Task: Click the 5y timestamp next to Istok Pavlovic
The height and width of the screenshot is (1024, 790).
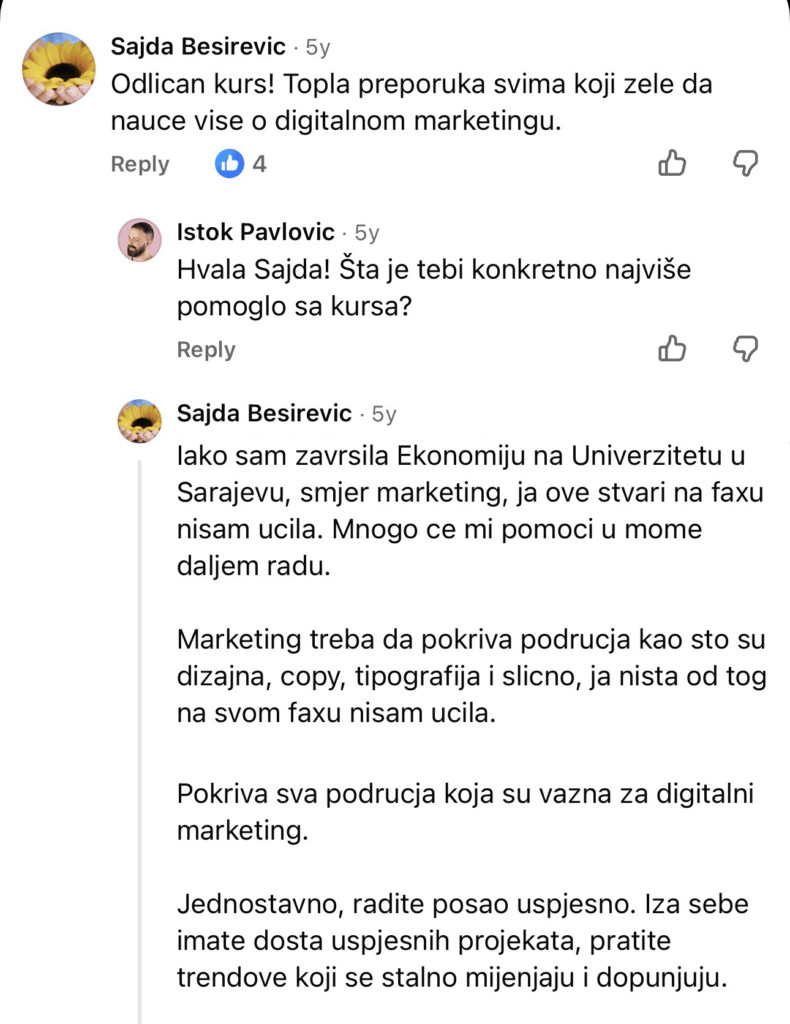Action: click(367, 233)
